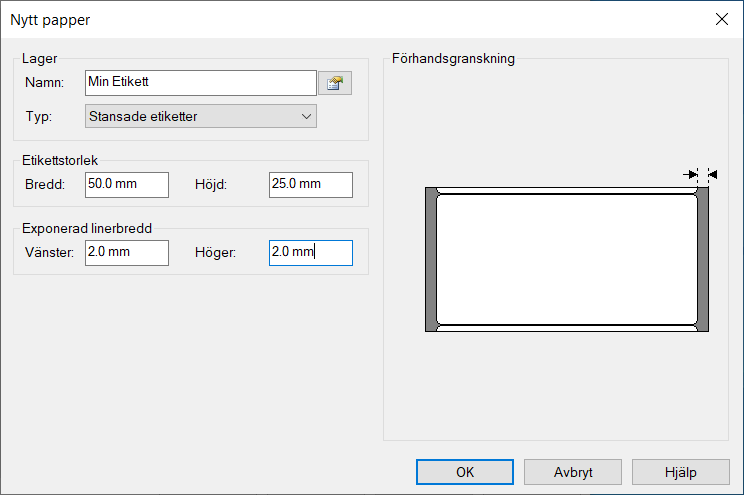The image size is (744, 495).
Task: Click the Förhandsgranskning heading
Action: tap(453, 59)
